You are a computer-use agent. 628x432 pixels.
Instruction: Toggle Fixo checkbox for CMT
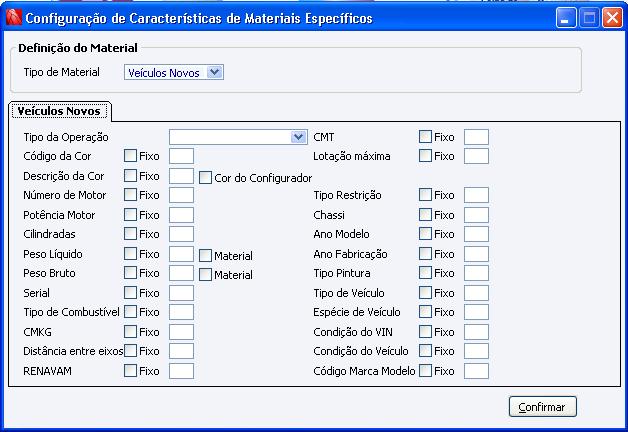pos(425,137)
